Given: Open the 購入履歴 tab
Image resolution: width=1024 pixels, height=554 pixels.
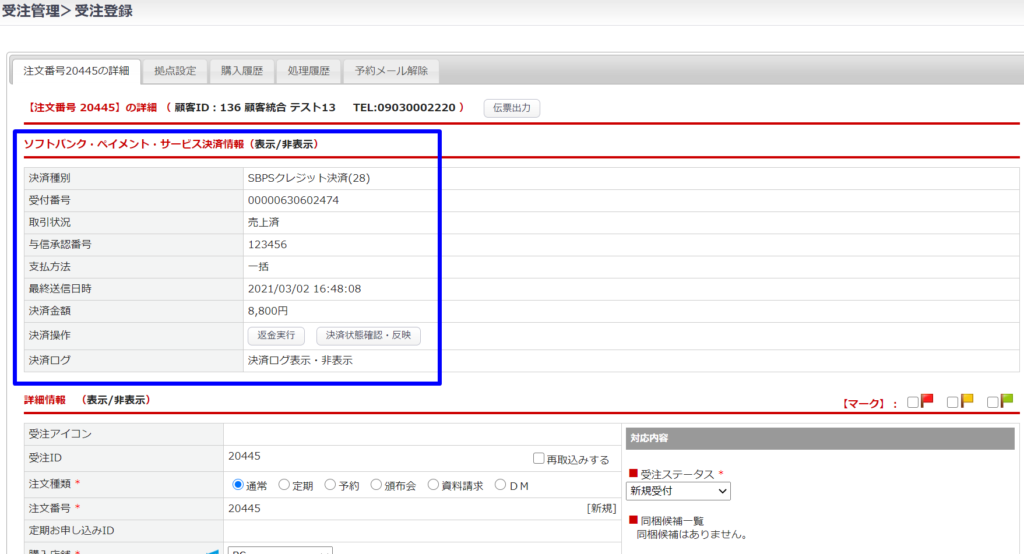Looking at the screenshot, I should tap(241, 71).
